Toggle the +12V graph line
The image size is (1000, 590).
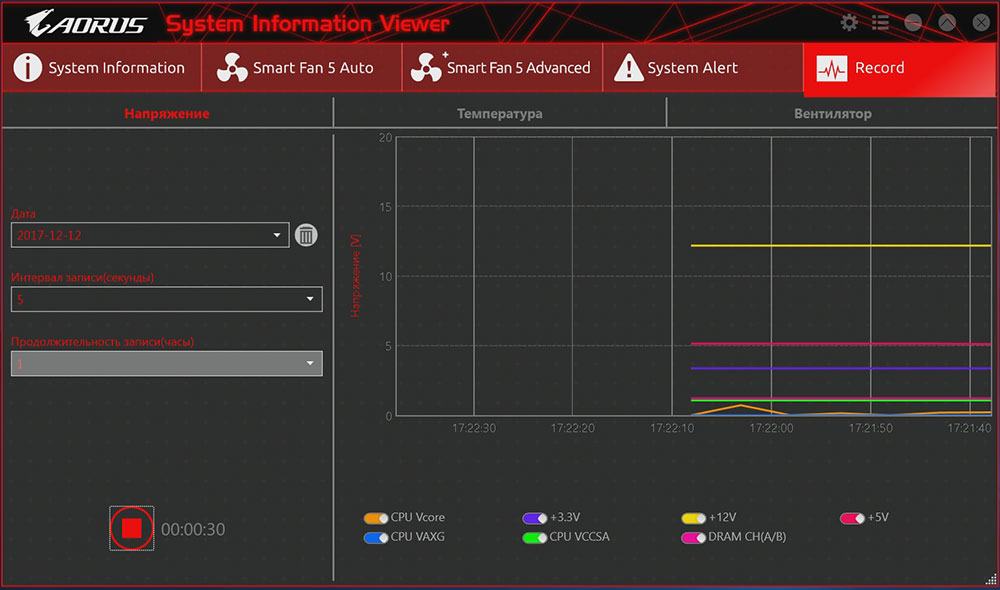point(693,518)
